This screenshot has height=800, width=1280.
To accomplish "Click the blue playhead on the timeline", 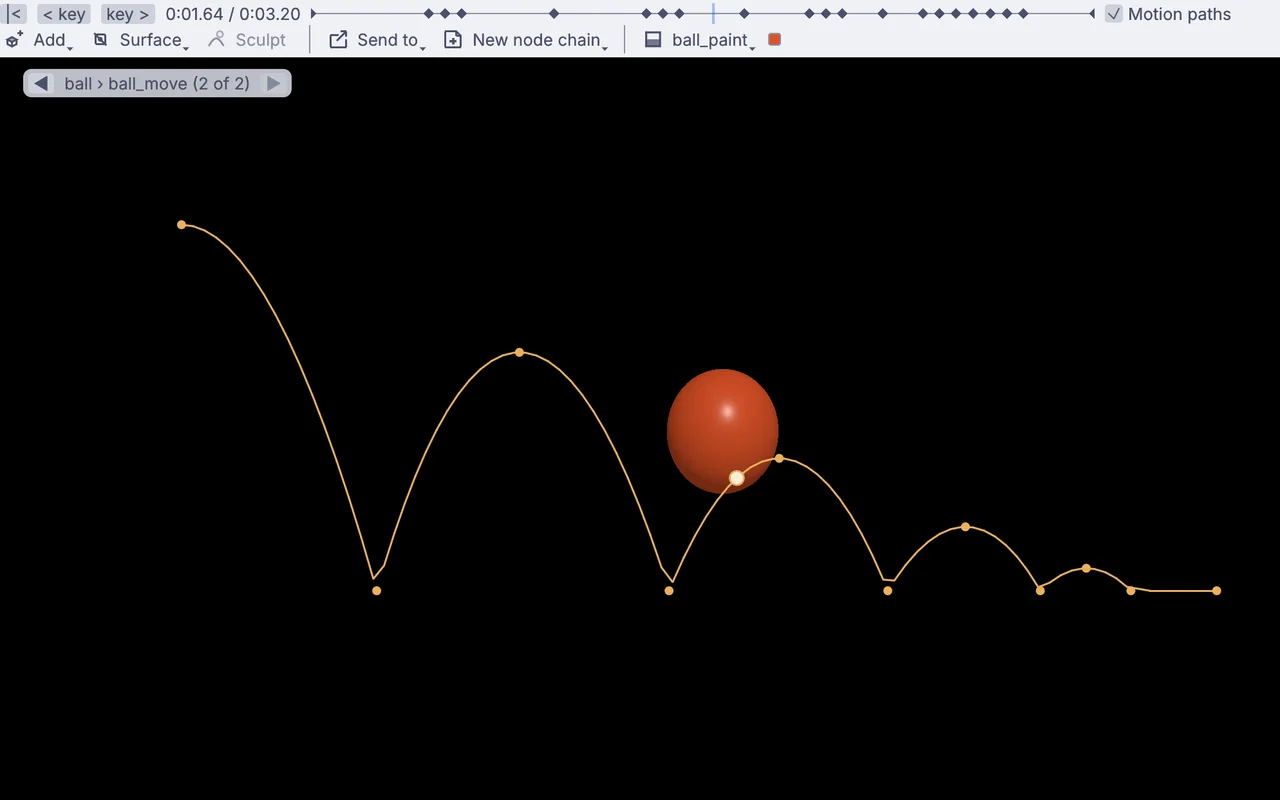I will pyautogui.click(x=713, y=14).
